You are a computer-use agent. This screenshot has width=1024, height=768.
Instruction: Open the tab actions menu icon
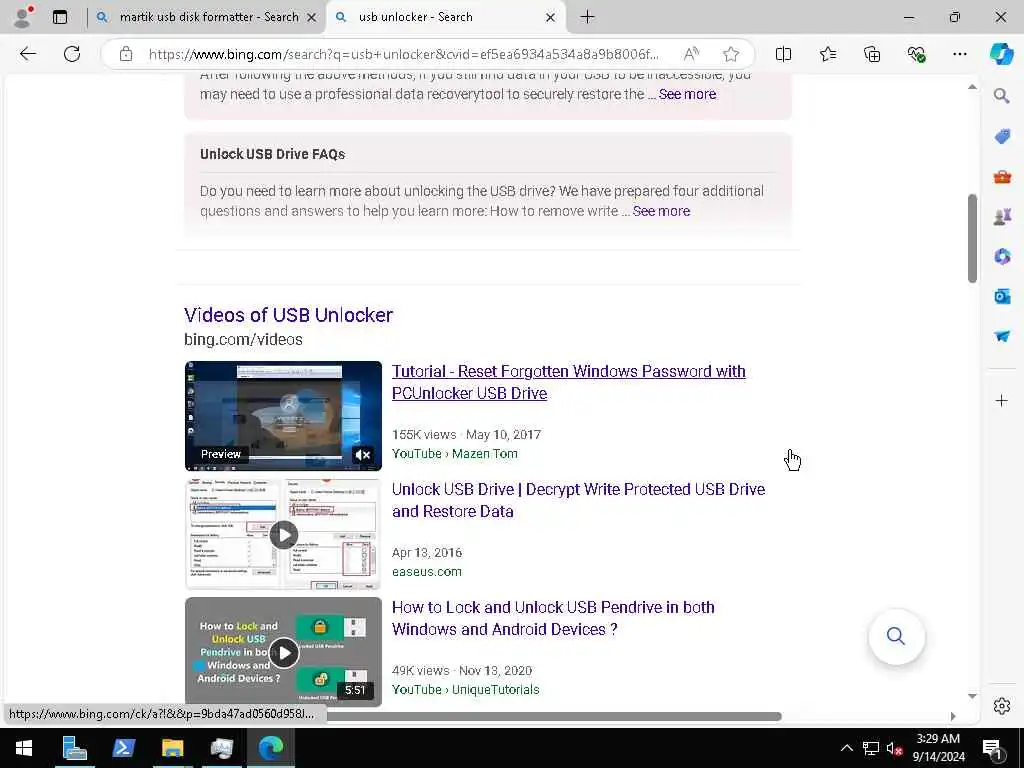[60, 17]
